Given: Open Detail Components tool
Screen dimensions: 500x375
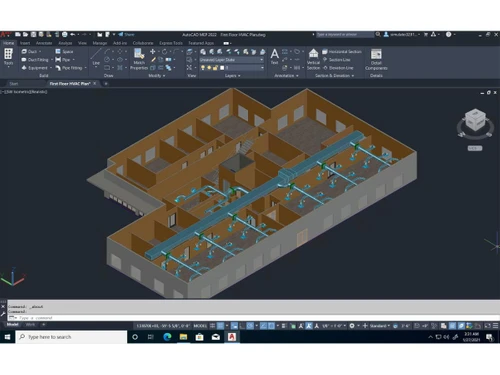Looking at the screenshot, I should coord(376,59).
